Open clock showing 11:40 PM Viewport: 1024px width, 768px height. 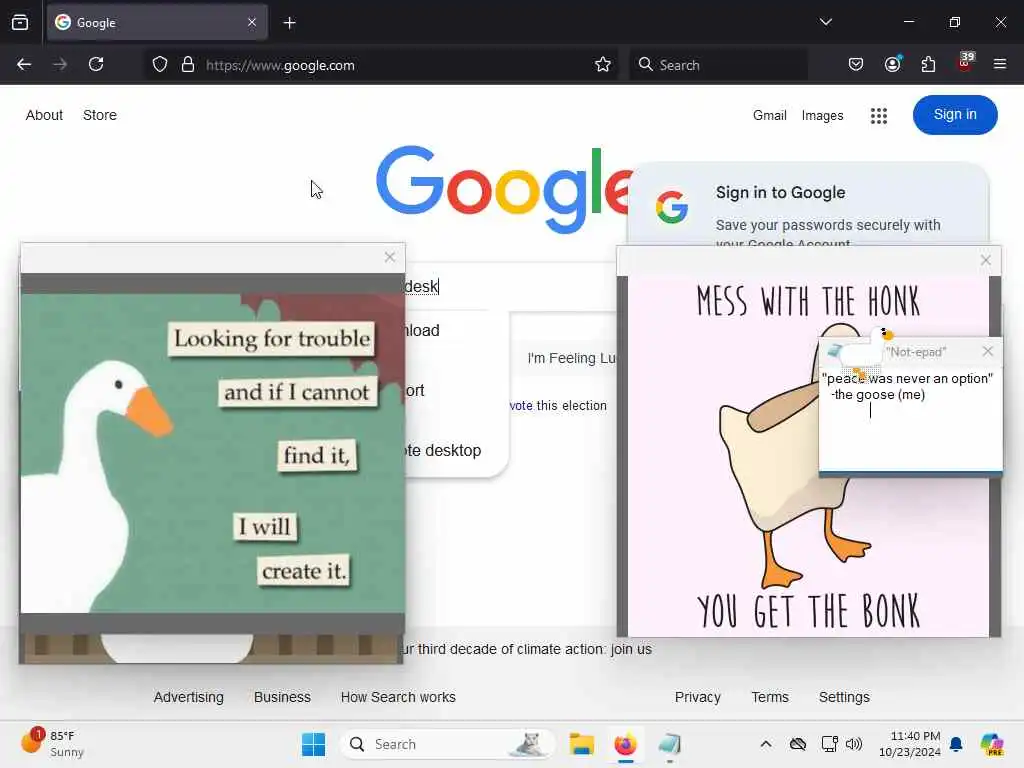click(x=909, y=744)
